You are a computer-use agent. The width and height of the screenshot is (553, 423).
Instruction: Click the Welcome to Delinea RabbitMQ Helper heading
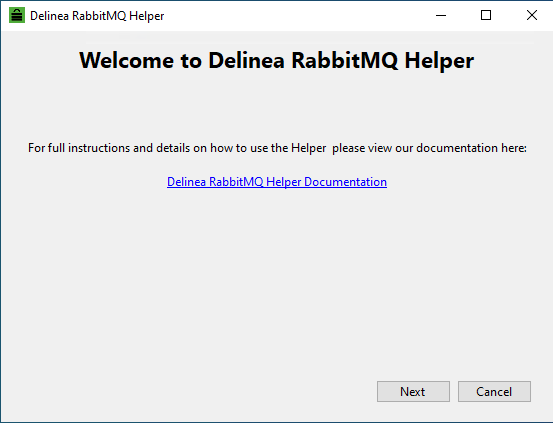coord(277,60)
